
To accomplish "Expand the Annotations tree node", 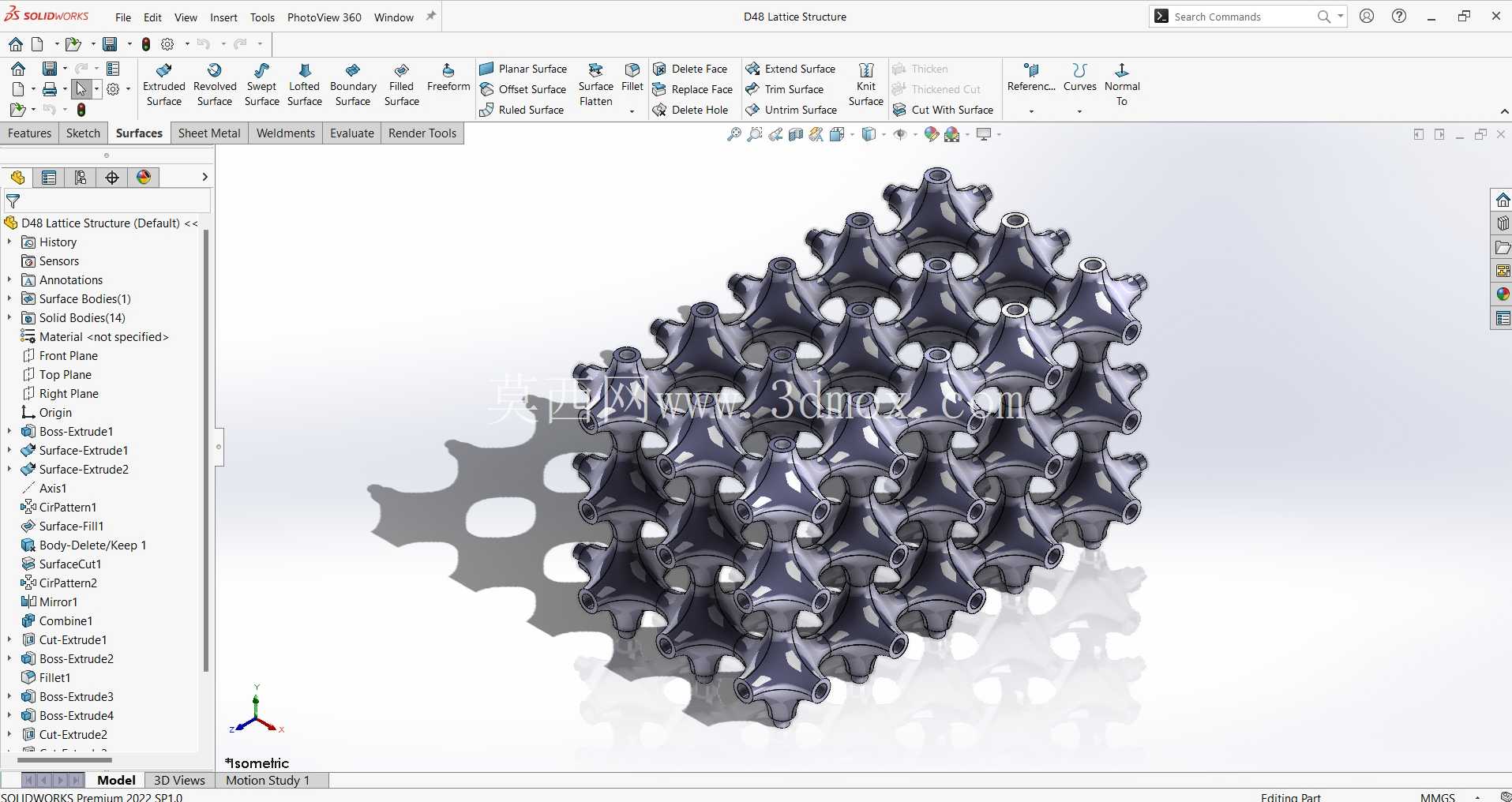I will tap(9, 279).
